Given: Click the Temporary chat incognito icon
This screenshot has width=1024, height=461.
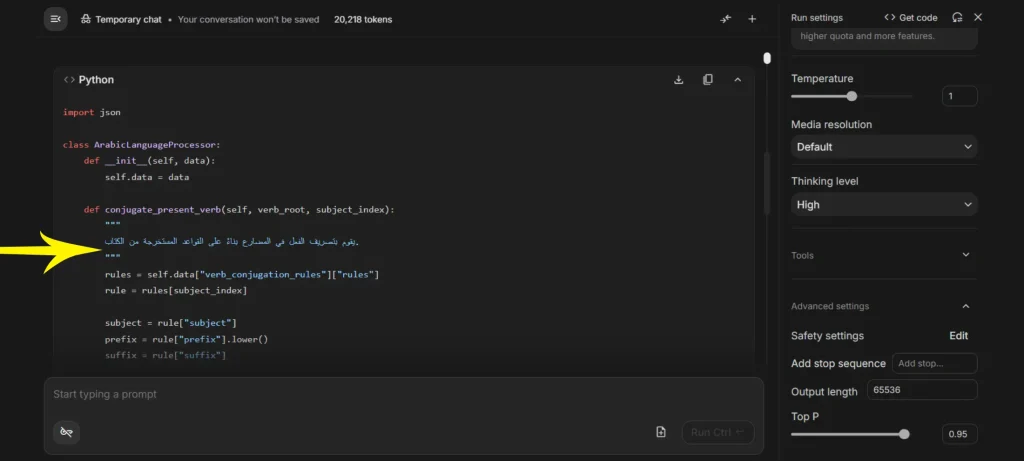Looking at the screenshot, I should point(86,20).
